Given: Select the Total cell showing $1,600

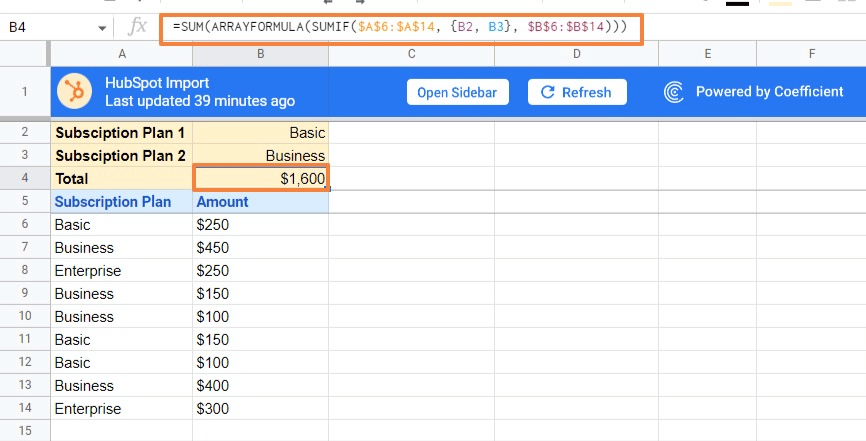Looking at the screenshot, I should pyautogui.click(x=261, y=178).
